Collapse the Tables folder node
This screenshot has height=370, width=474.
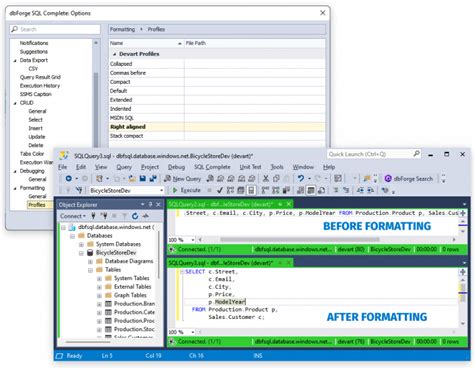coord(90,270)
